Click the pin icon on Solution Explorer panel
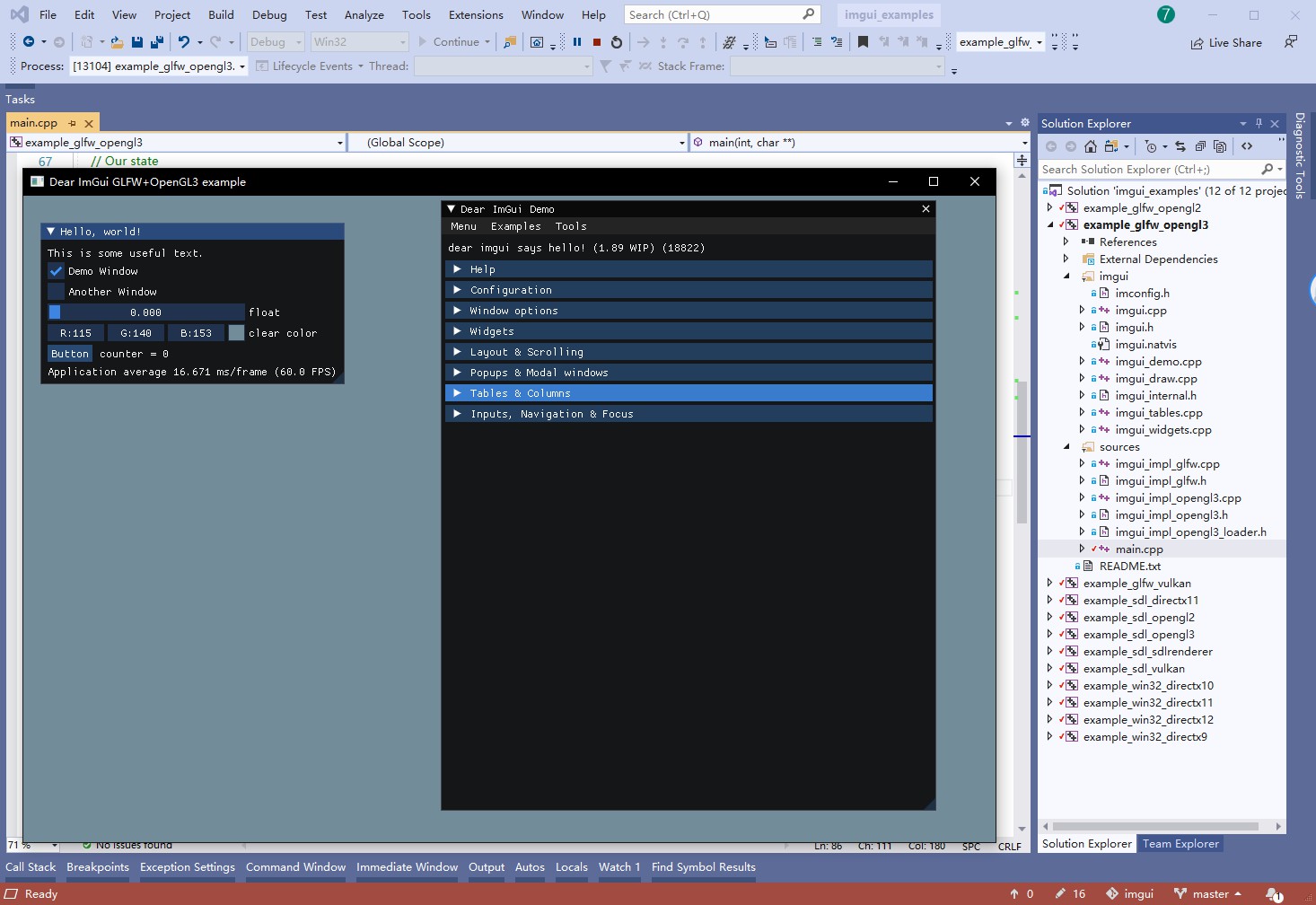Viewport: 1316px width, 905px height. pos(1259,124)
